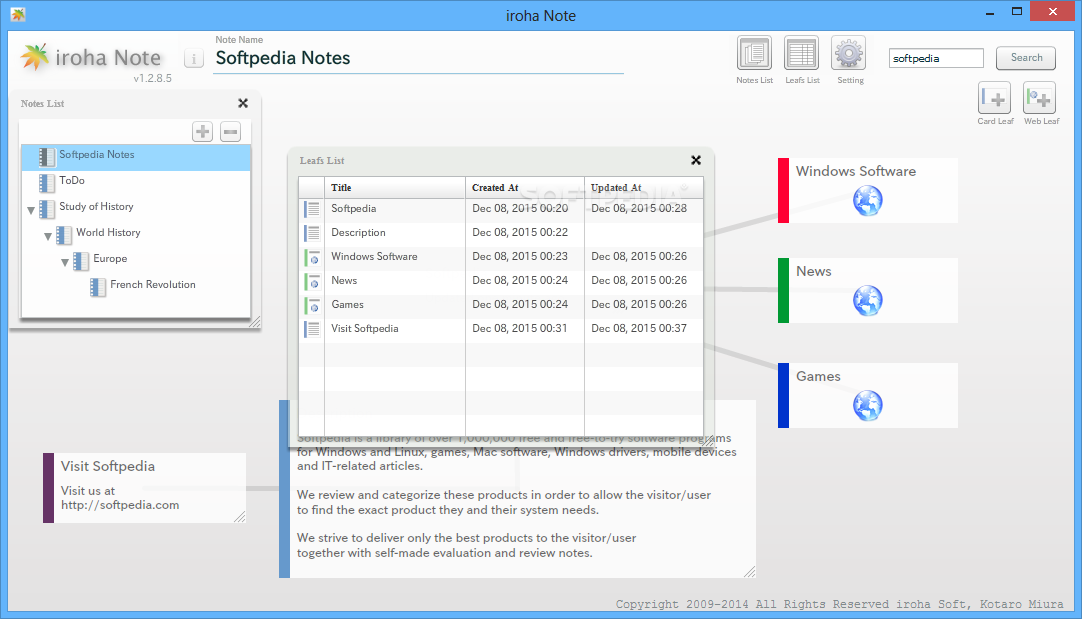Select World History note
Viewport: 1082px width, 619px height.
(108, 233)
